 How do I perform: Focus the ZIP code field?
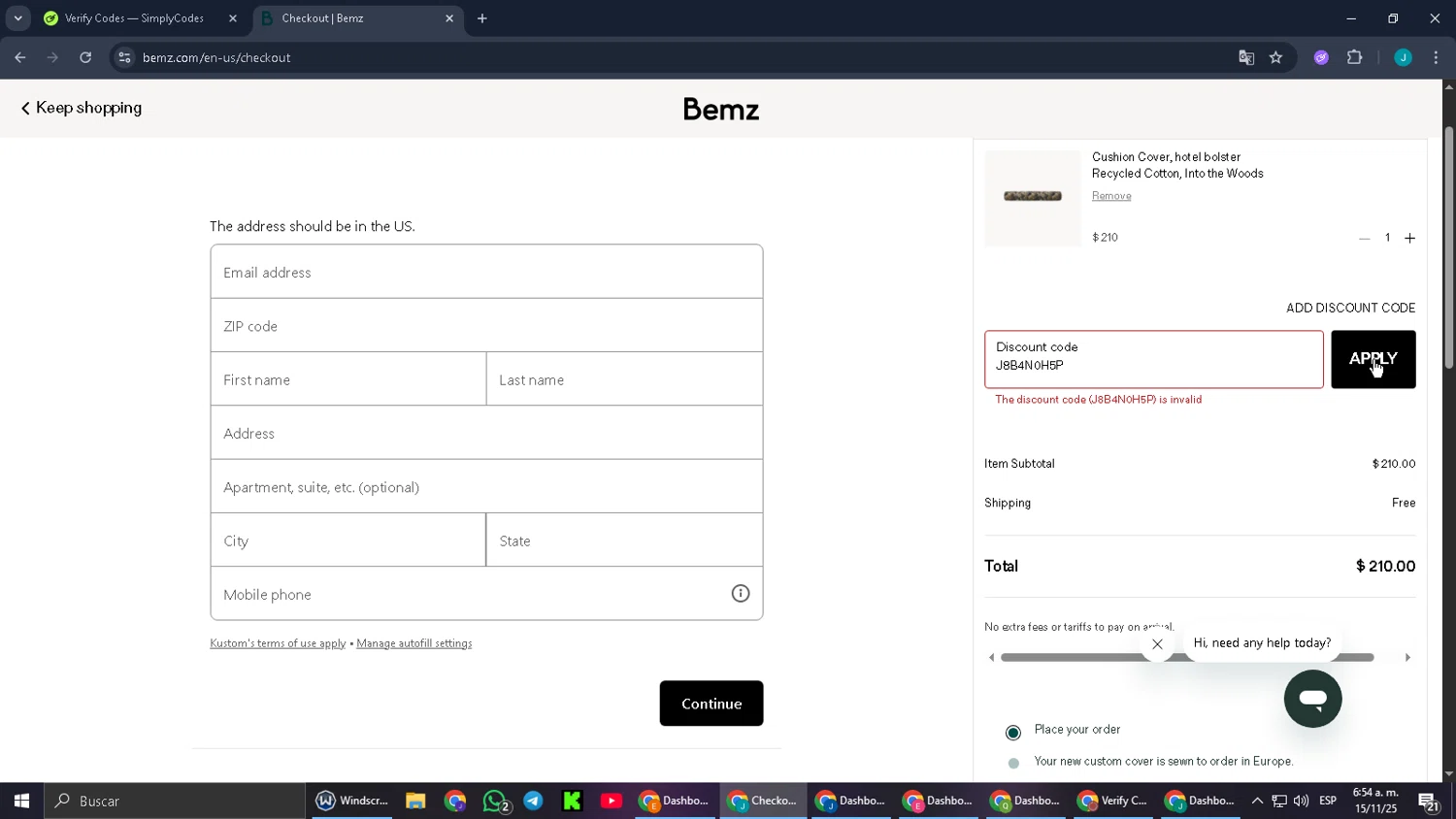pyautogui.click(x=486, y=325)
